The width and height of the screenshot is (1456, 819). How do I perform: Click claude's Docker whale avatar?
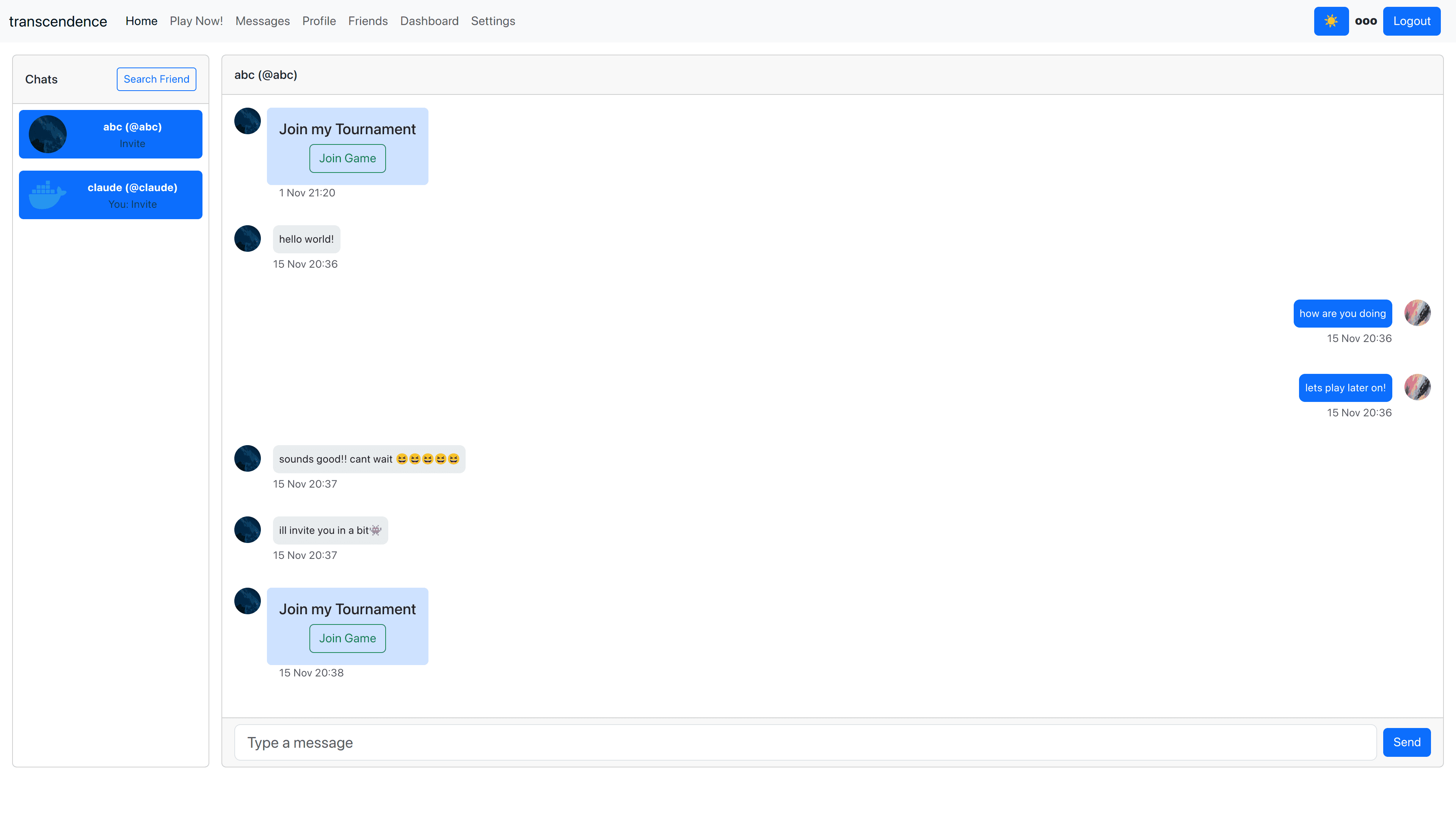click(x=47, y=195)
